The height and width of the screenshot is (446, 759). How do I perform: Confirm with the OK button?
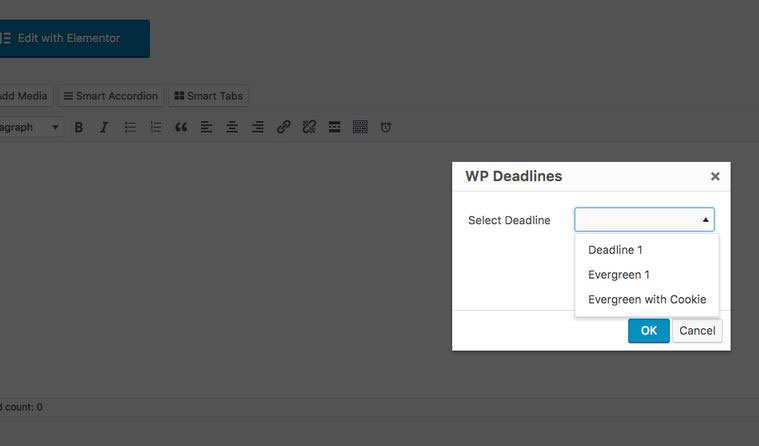click(x=649, y=331)
